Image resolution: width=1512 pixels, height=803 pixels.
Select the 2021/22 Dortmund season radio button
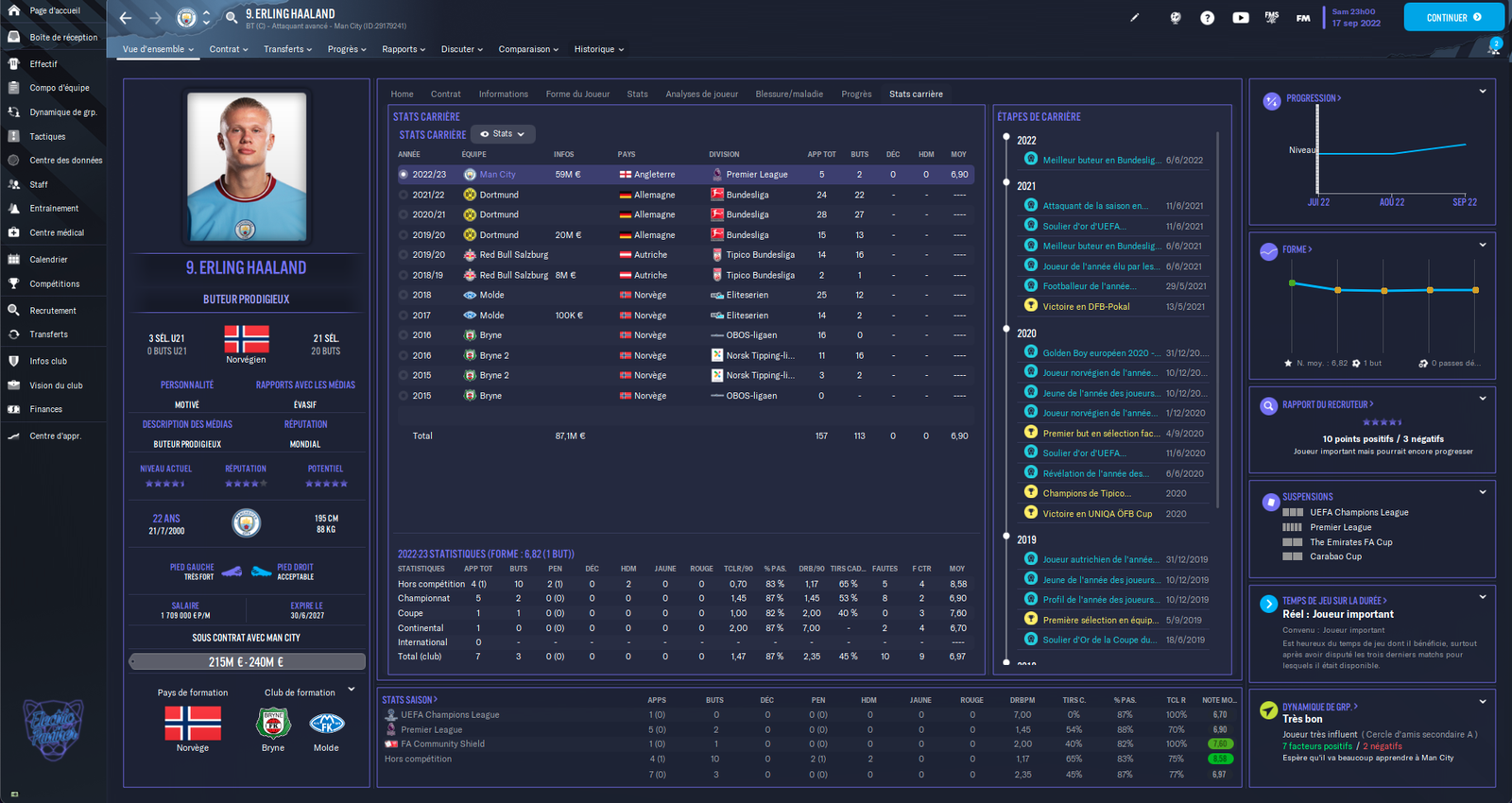point(404,195)
